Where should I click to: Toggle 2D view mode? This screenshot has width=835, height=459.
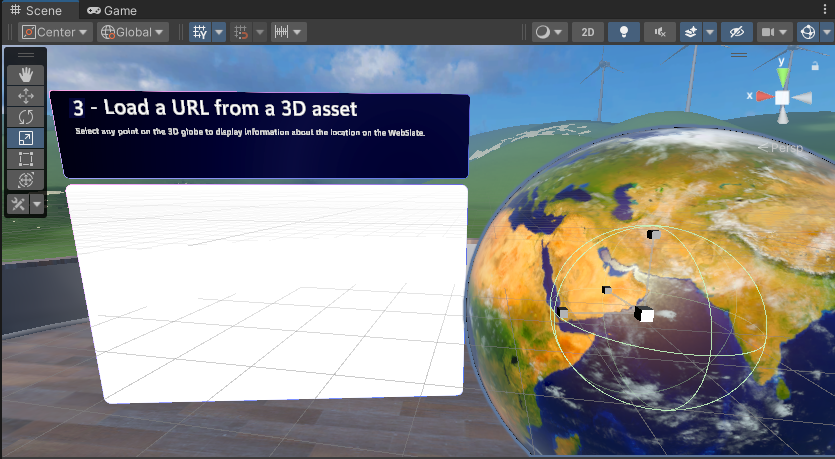(x=587, y=32)
